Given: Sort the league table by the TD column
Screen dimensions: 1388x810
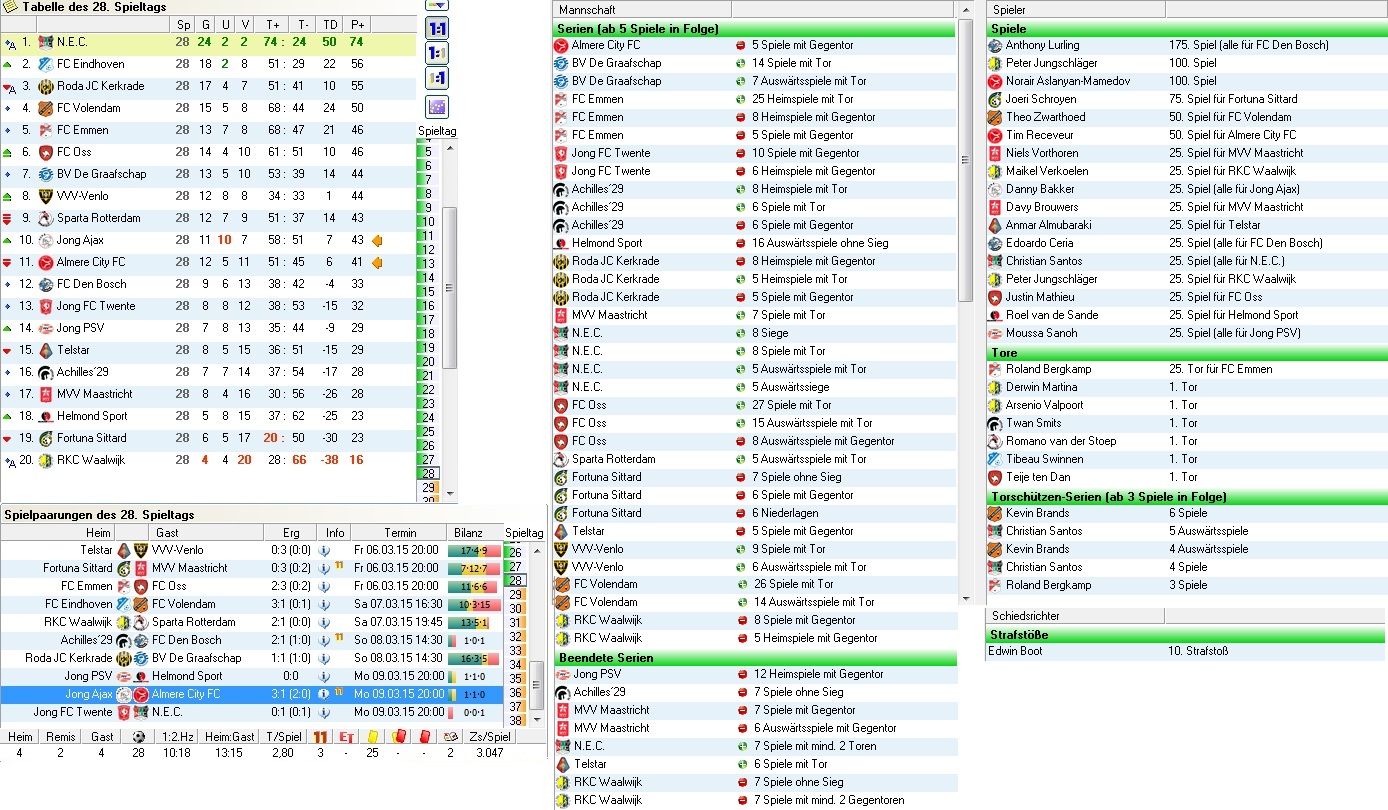Looking at the screenshot, I should coord(329,25).
